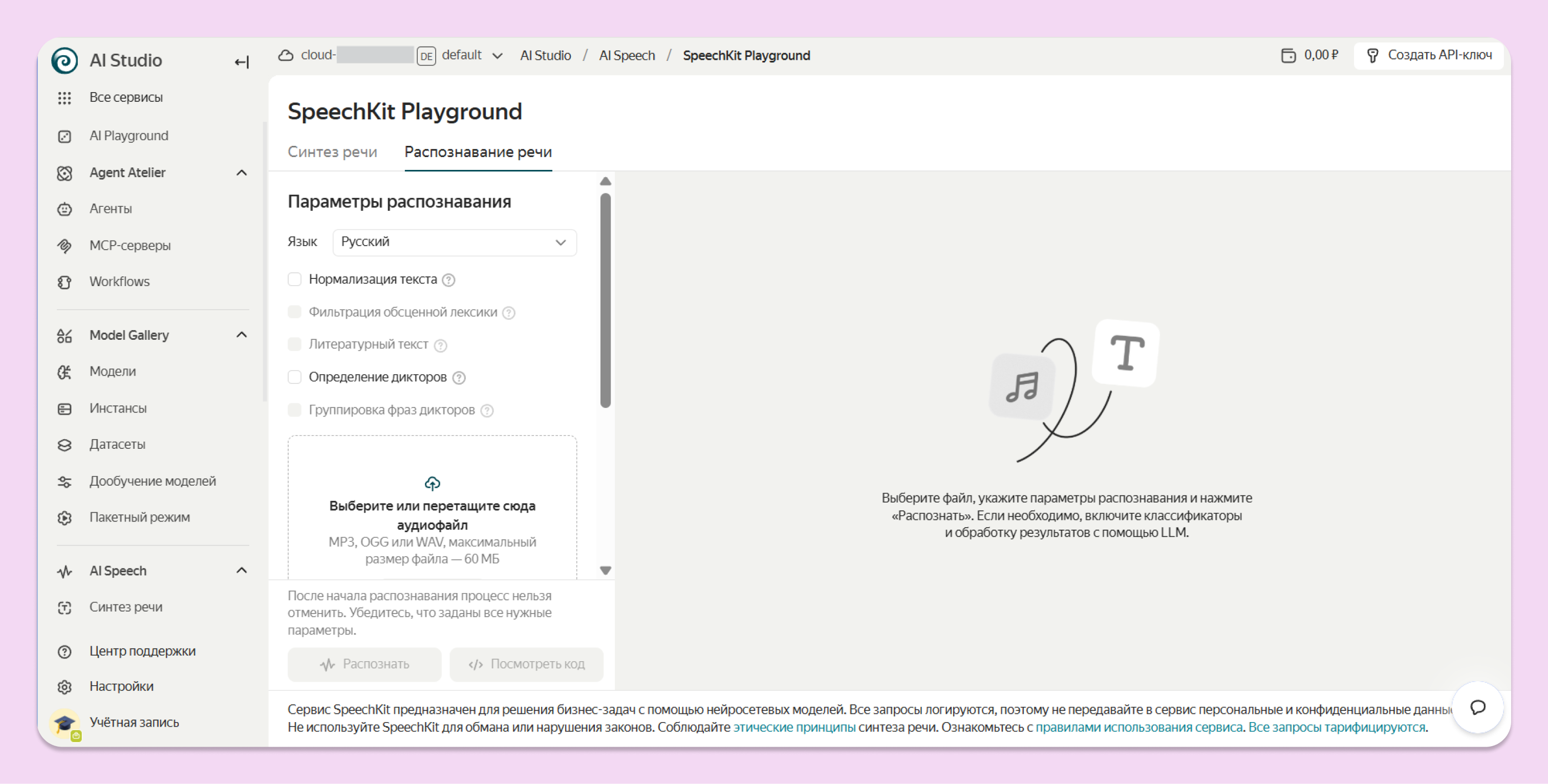Click the upload cloud icon in the dropzone
This screenshot has height=784, width=1548.
(432, 483)
